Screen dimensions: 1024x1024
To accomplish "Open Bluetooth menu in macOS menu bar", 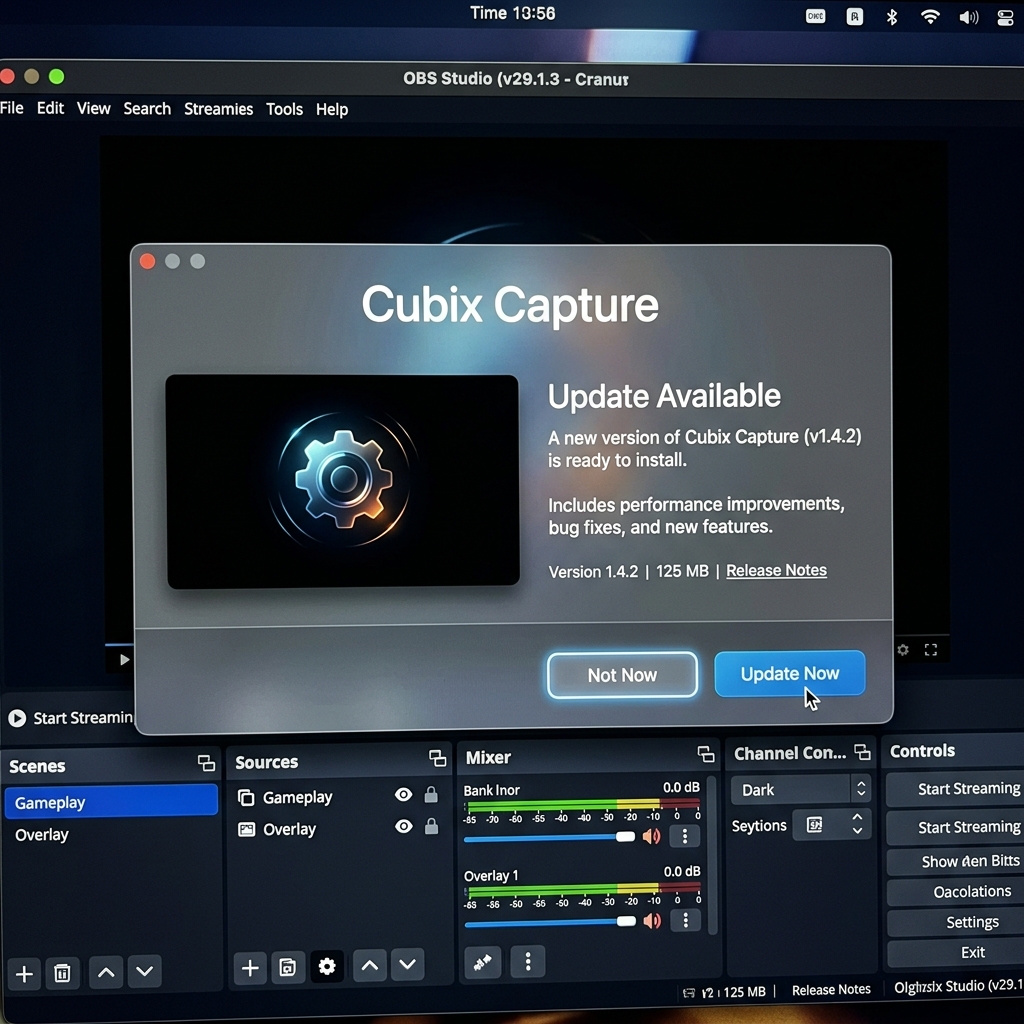I will pyautogui.click(x=892, y=17).
